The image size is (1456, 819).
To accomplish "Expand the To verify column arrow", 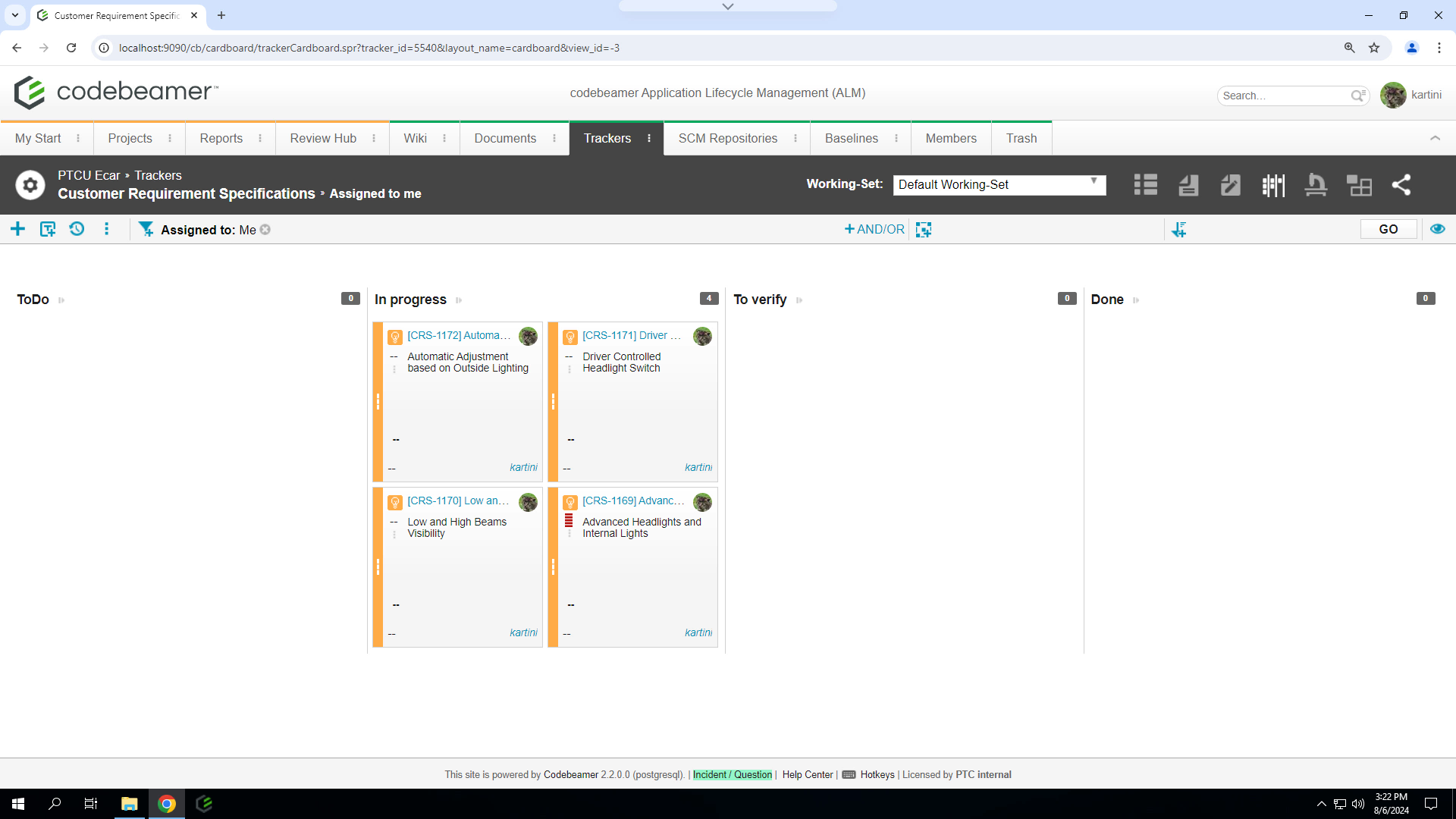I will pos(799,300).
